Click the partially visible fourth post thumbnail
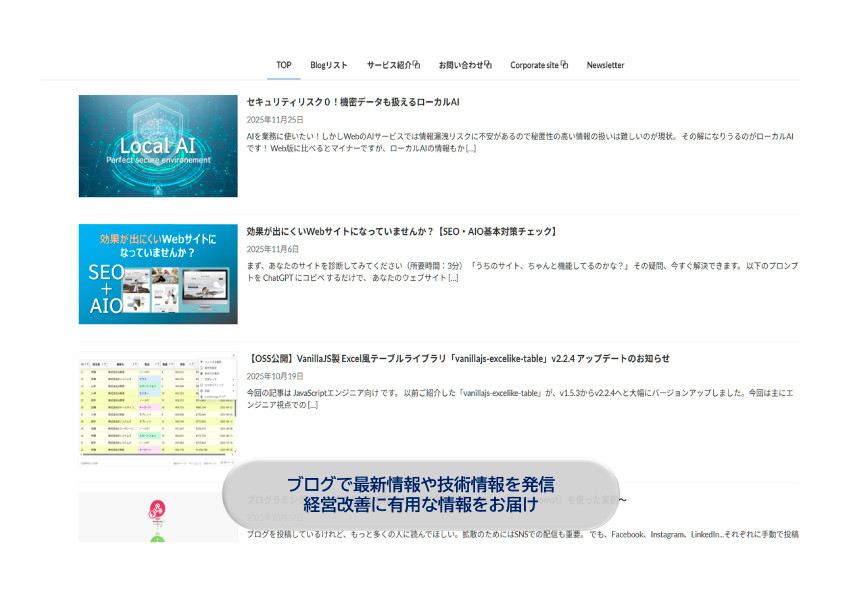842x595 pixels. pos(158,518)
